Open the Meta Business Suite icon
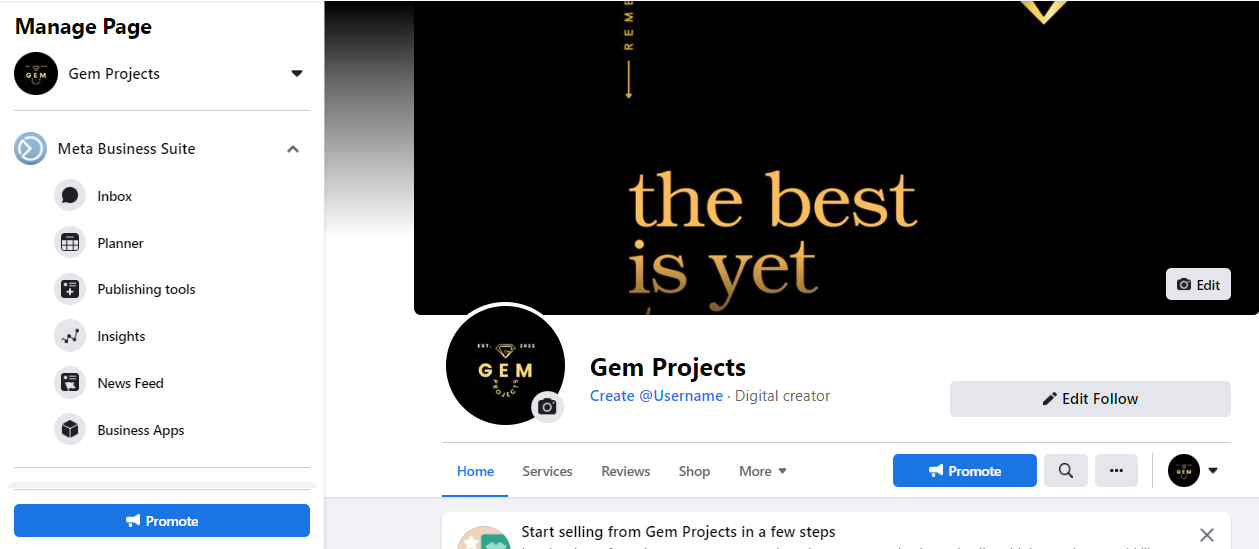This screenshot has height=549, width=1259. 30,149
